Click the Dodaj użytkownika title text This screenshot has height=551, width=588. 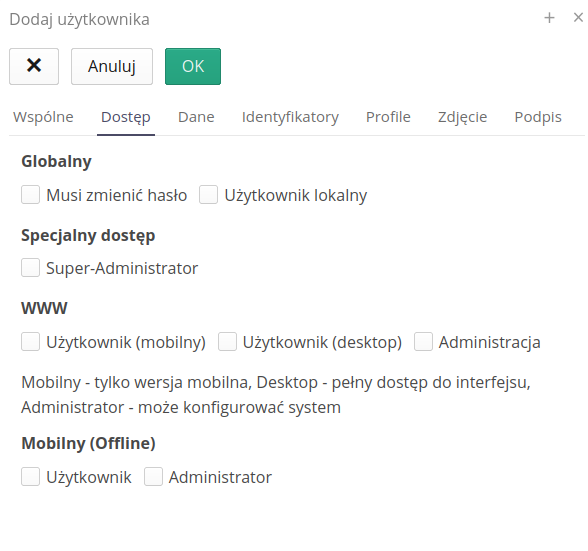click(x=80, y=20)
